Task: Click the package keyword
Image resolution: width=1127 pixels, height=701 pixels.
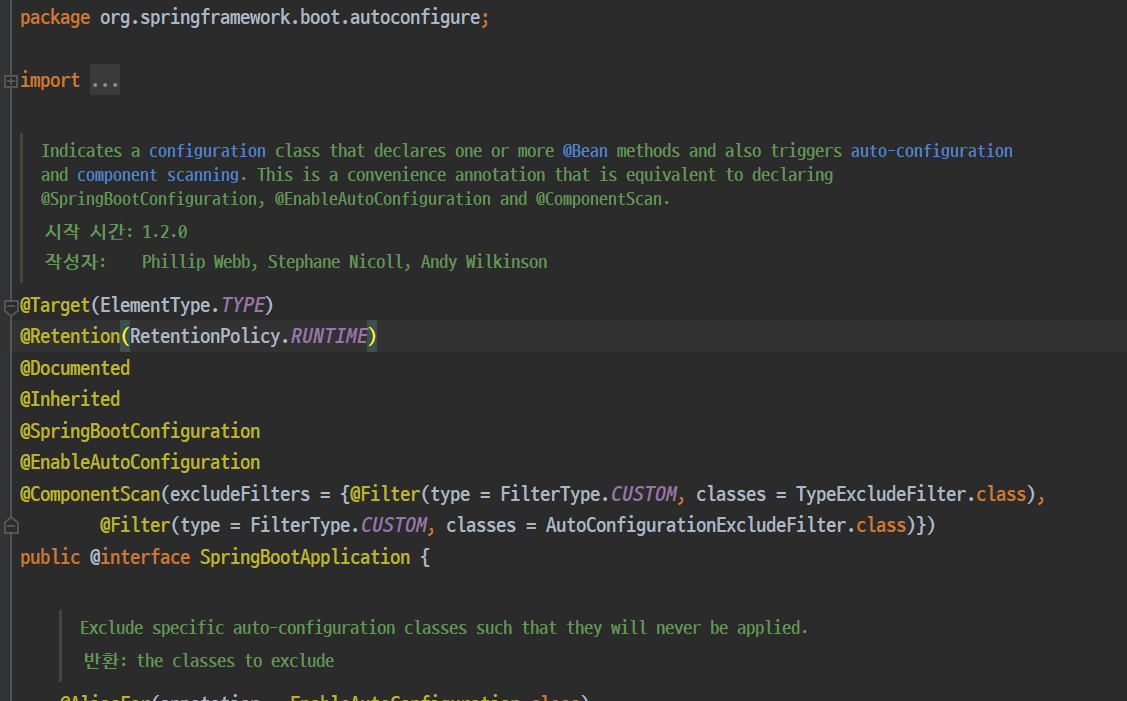Action: coord(55,17)
